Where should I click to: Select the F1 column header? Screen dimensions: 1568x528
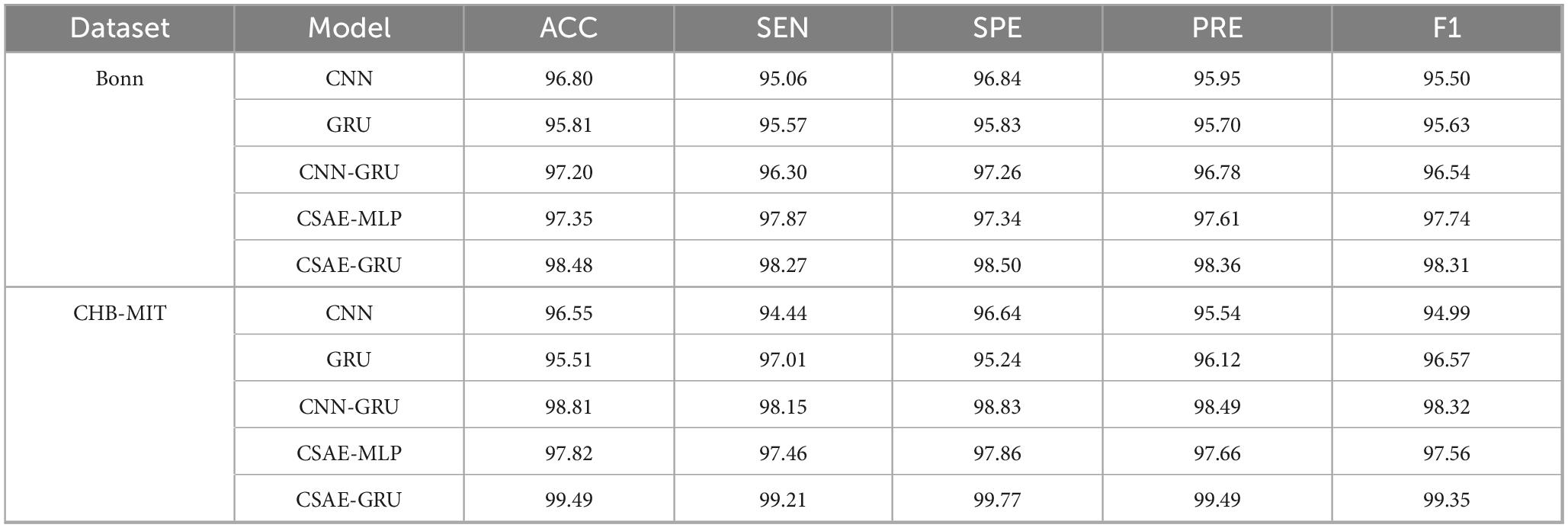coord(1446,28)
